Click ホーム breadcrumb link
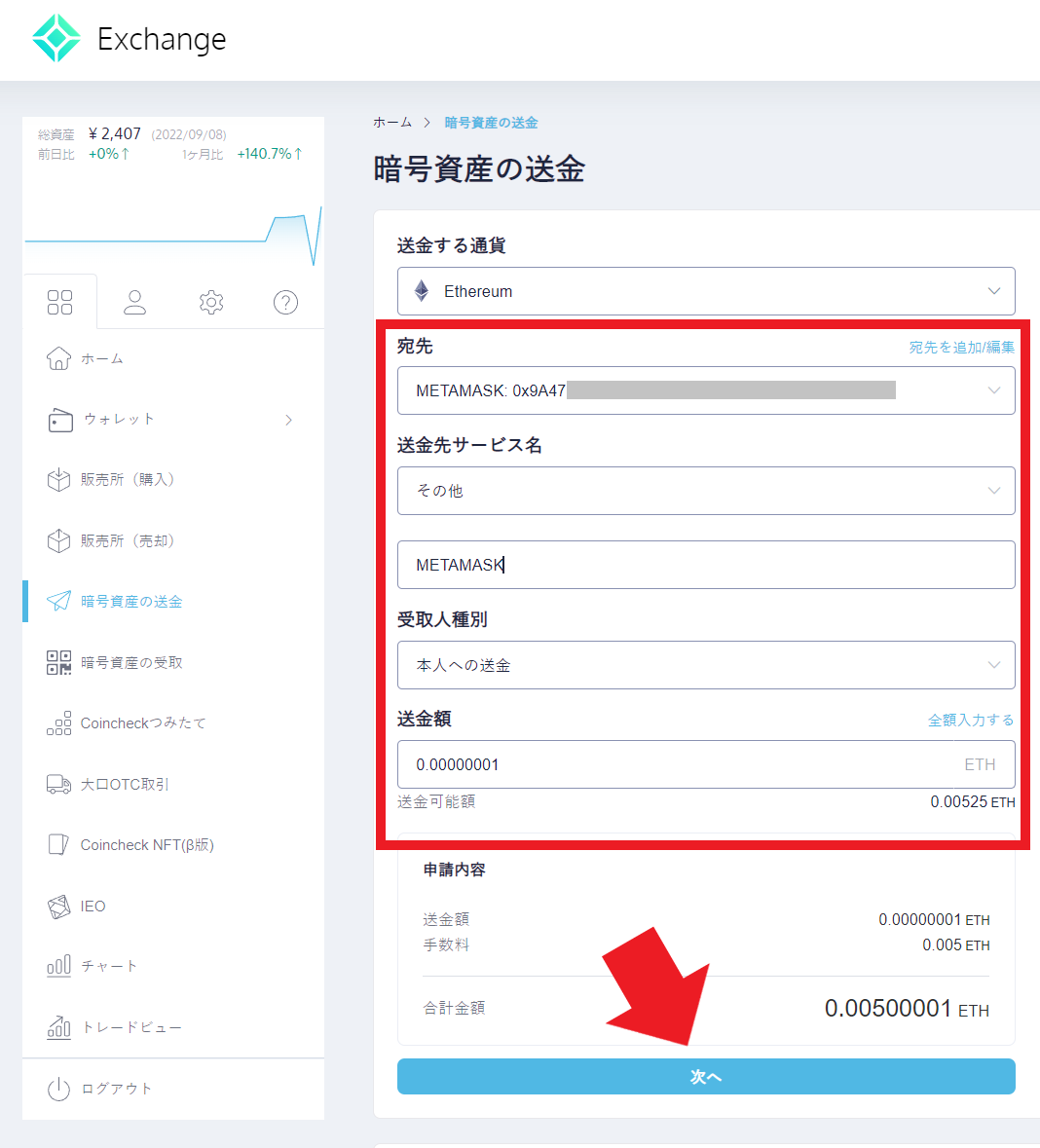Image resolution: width=1040 pixels, height=1148 pixels. click(x=392, y=123)
